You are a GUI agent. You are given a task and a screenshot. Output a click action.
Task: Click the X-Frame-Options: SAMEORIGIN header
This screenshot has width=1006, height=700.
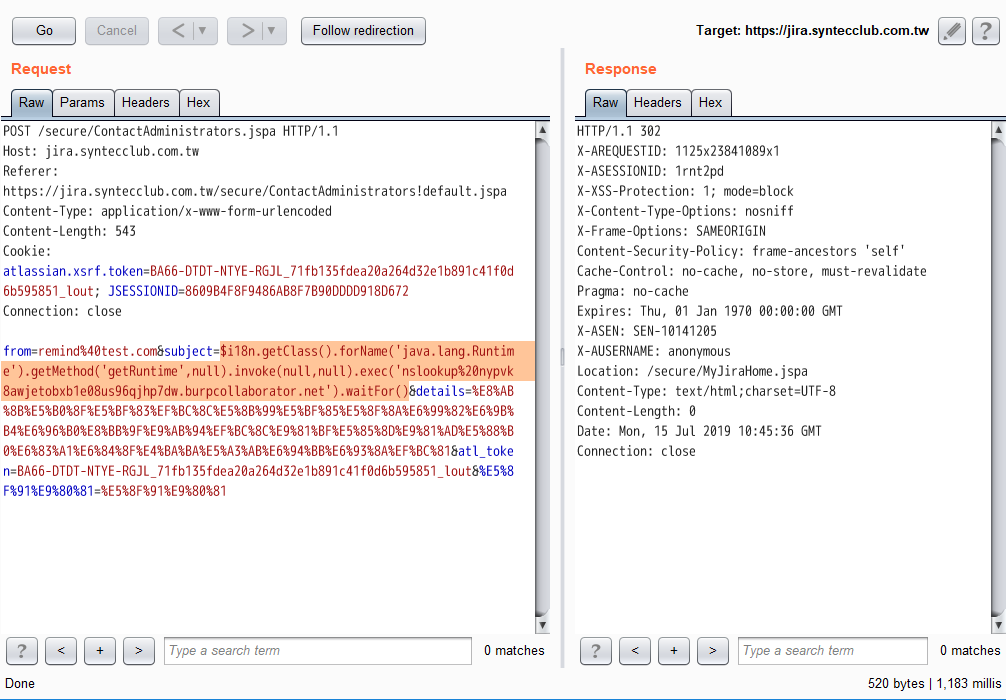[x=671, y=231]
